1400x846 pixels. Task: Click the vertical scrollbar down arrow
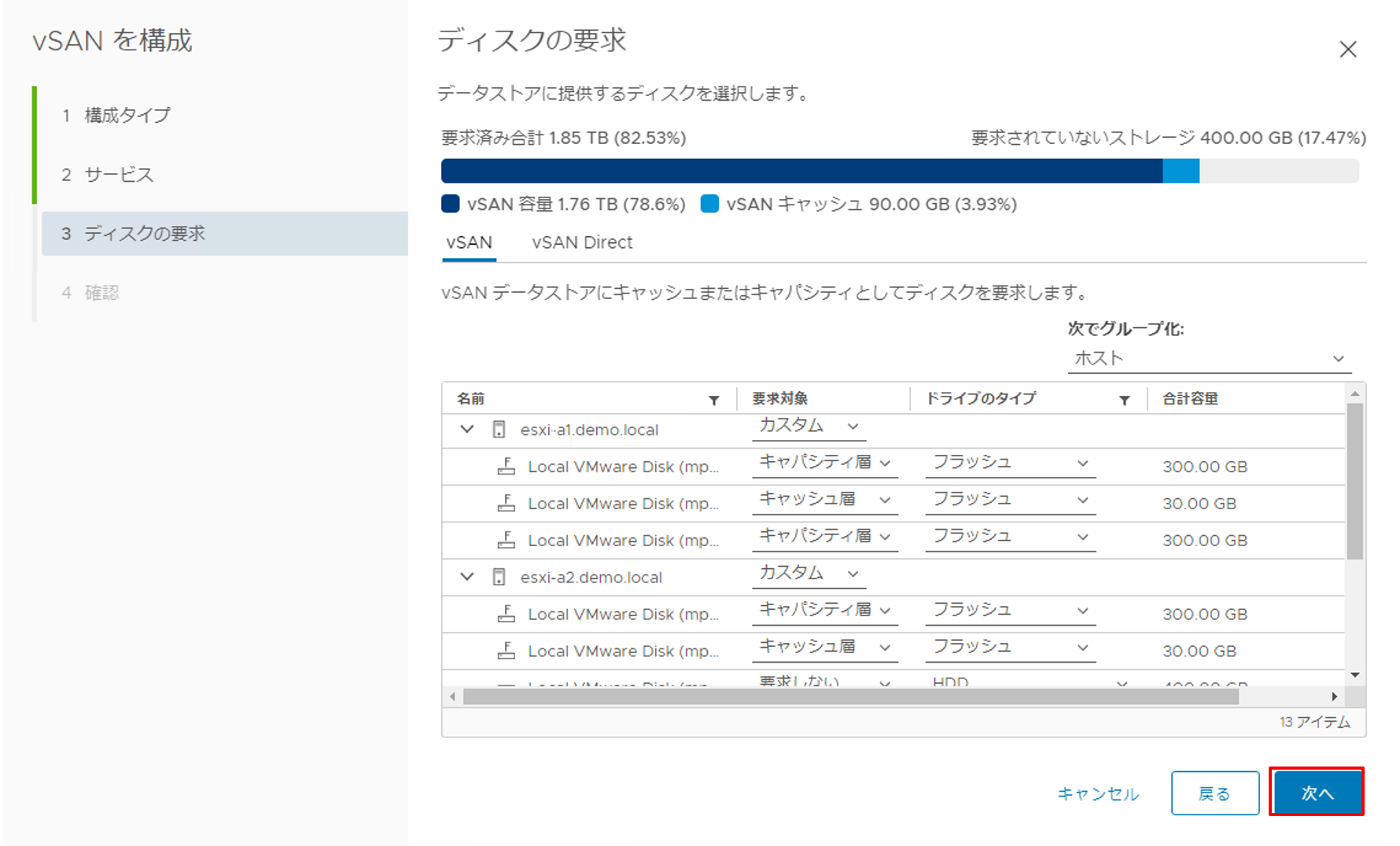pos(1354,674)
